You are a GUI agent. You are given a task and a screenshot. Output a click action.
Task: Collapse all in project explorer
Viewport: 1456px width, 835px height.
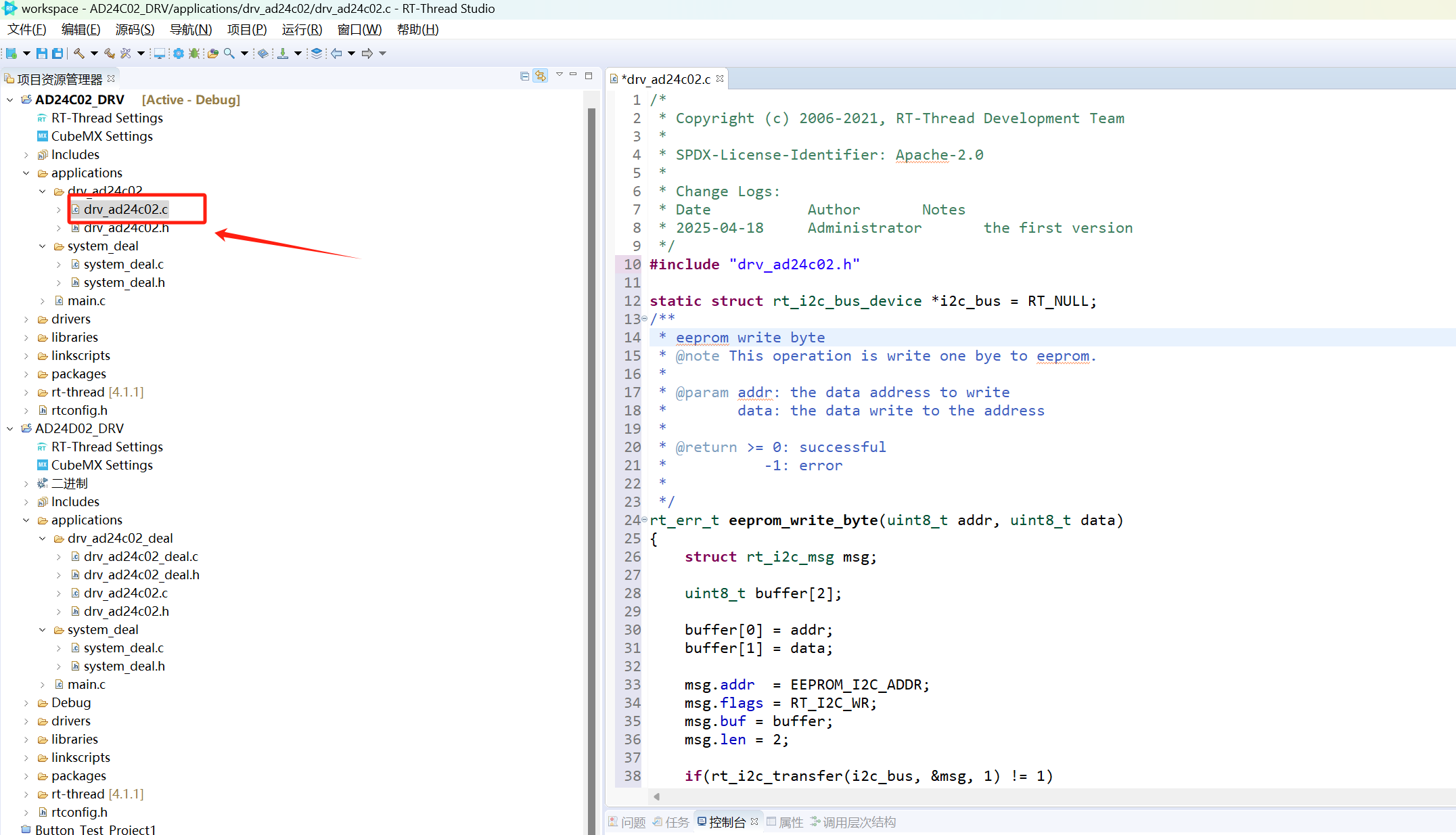pos(524,76)
